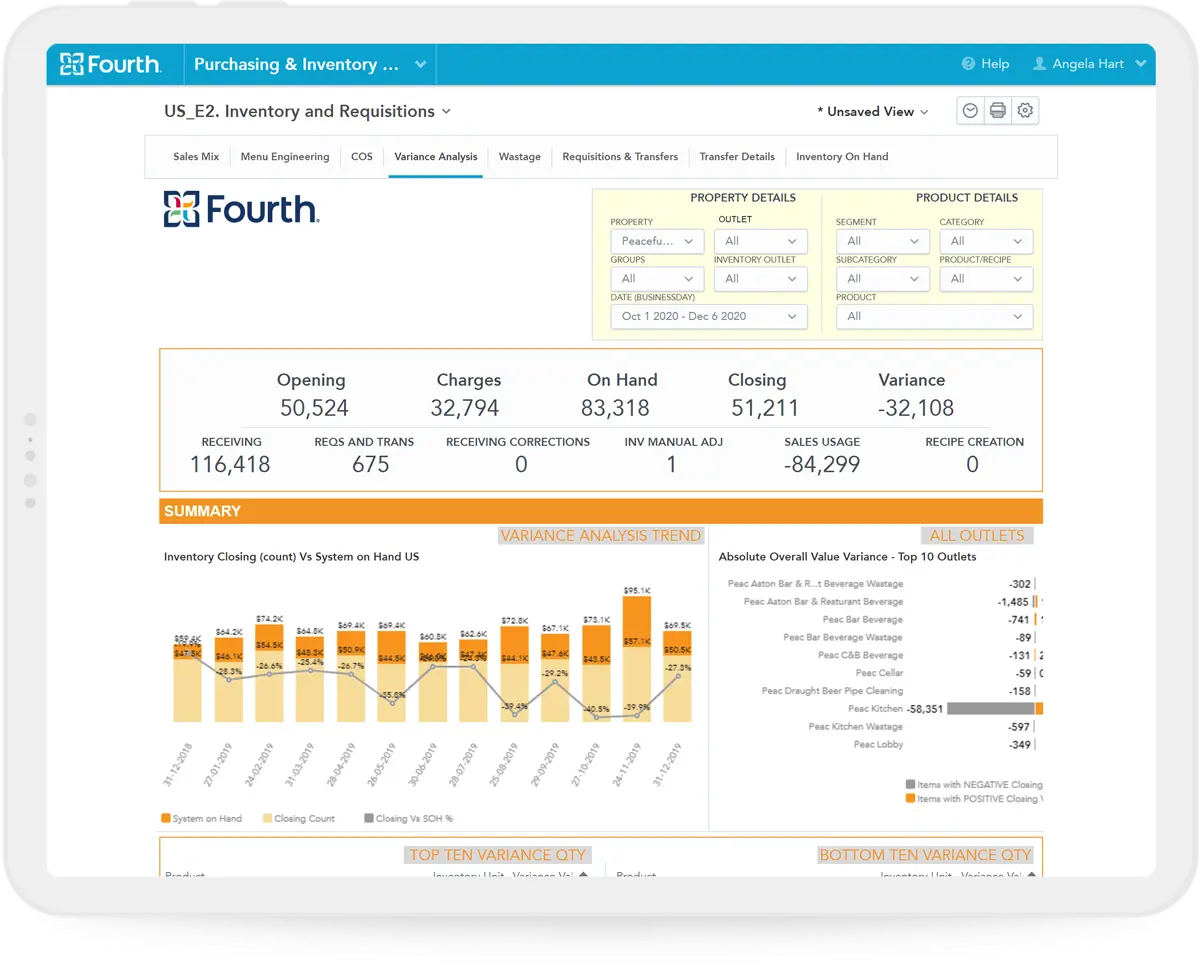The width and height of the screenshot is (1200, 971).
Task: Switch to the Wastage tab
Action: [x=519, y=157]
